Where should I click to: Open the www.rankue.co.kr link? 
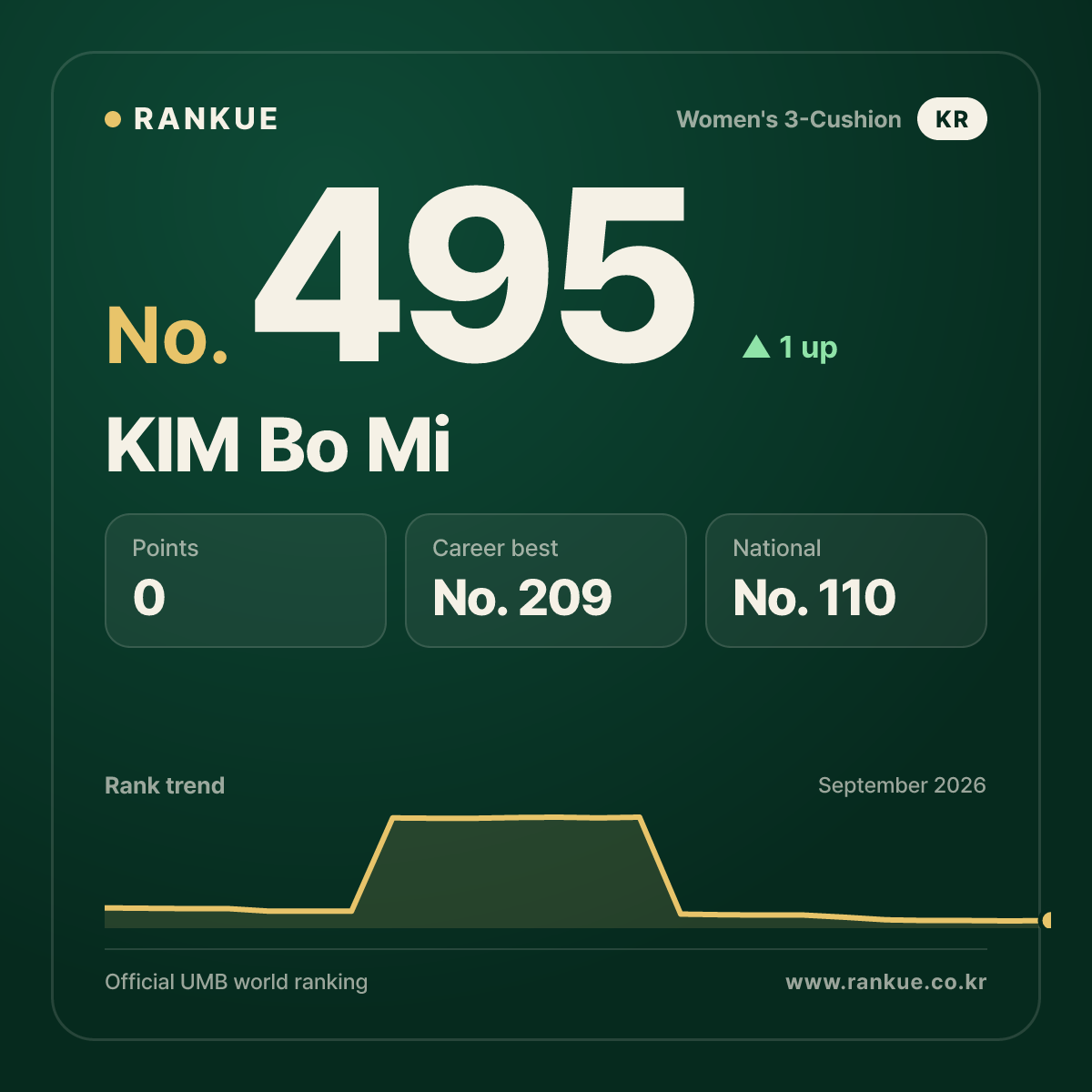click(x=886, y=982)
